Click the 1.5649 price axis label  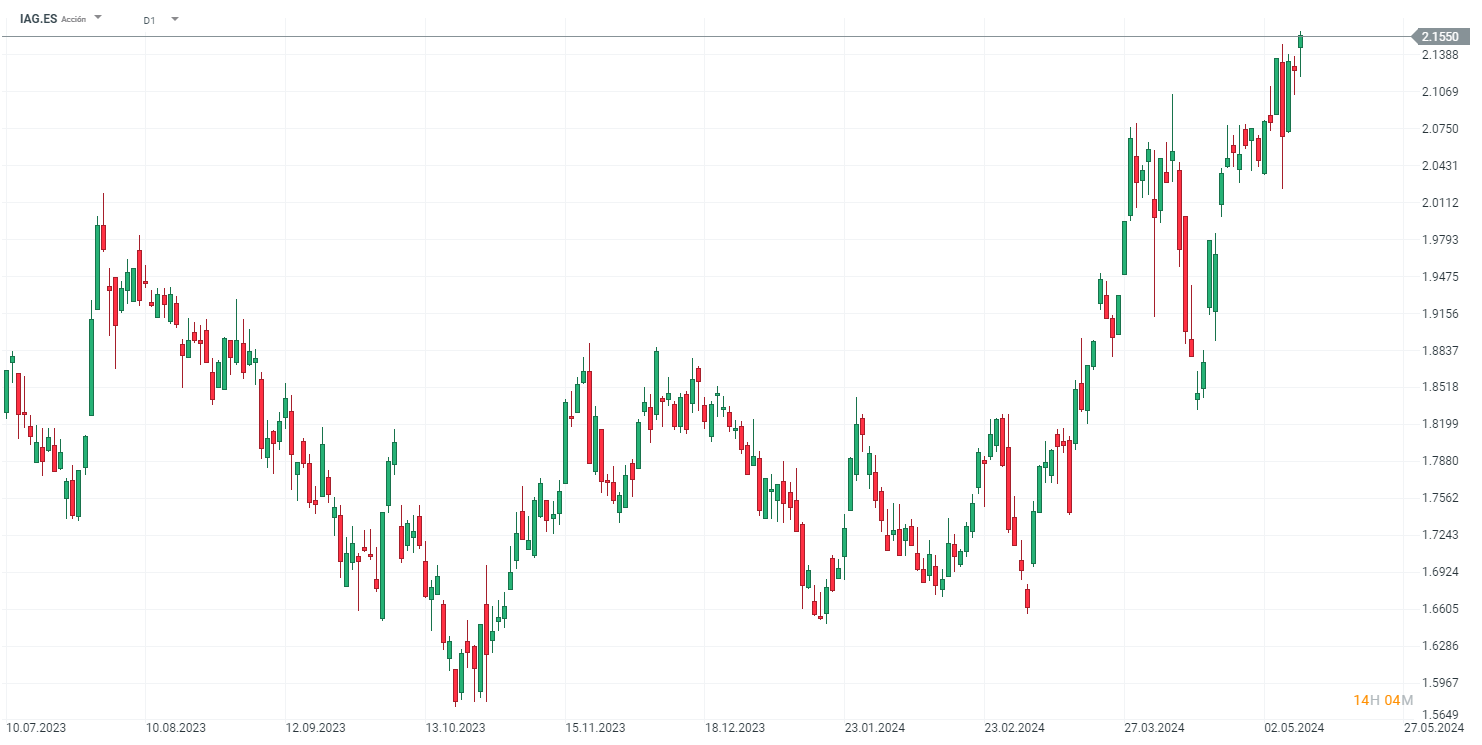click(1440, 716)
